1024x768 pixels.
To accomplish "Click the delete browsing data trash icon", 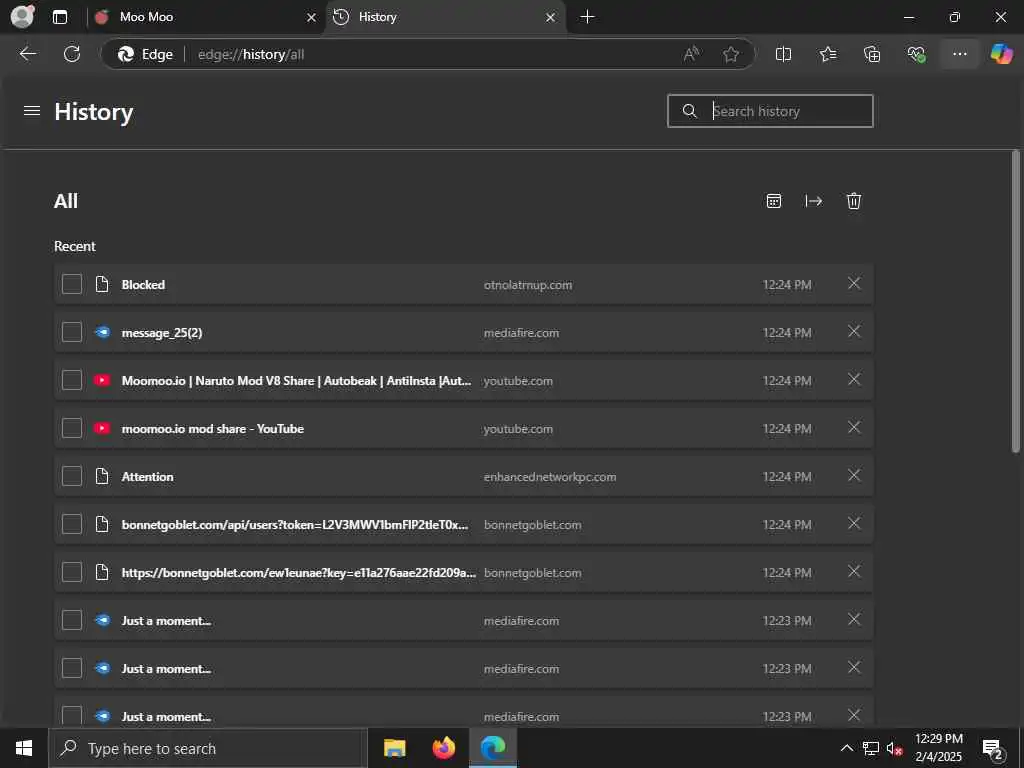I will tap(854, 201).
